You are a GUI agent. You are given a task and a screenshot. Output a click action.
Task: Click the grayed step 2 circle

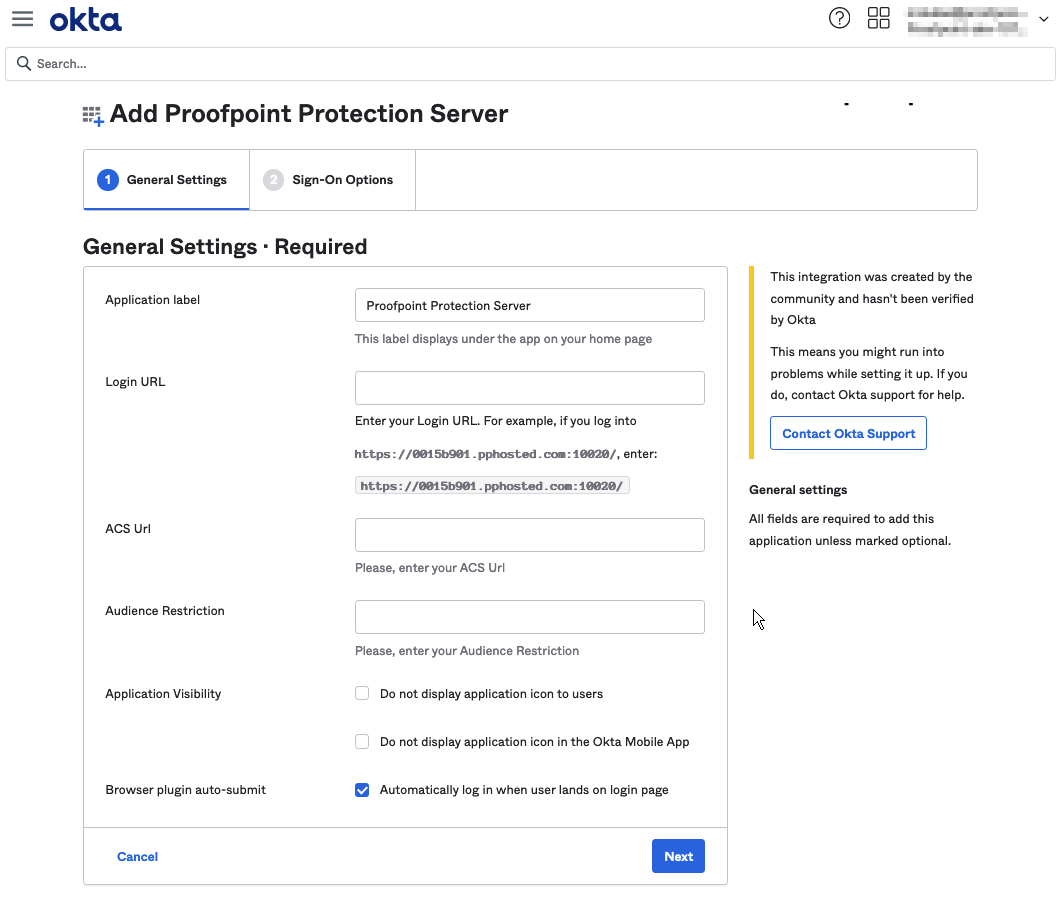tap(273, 180)
